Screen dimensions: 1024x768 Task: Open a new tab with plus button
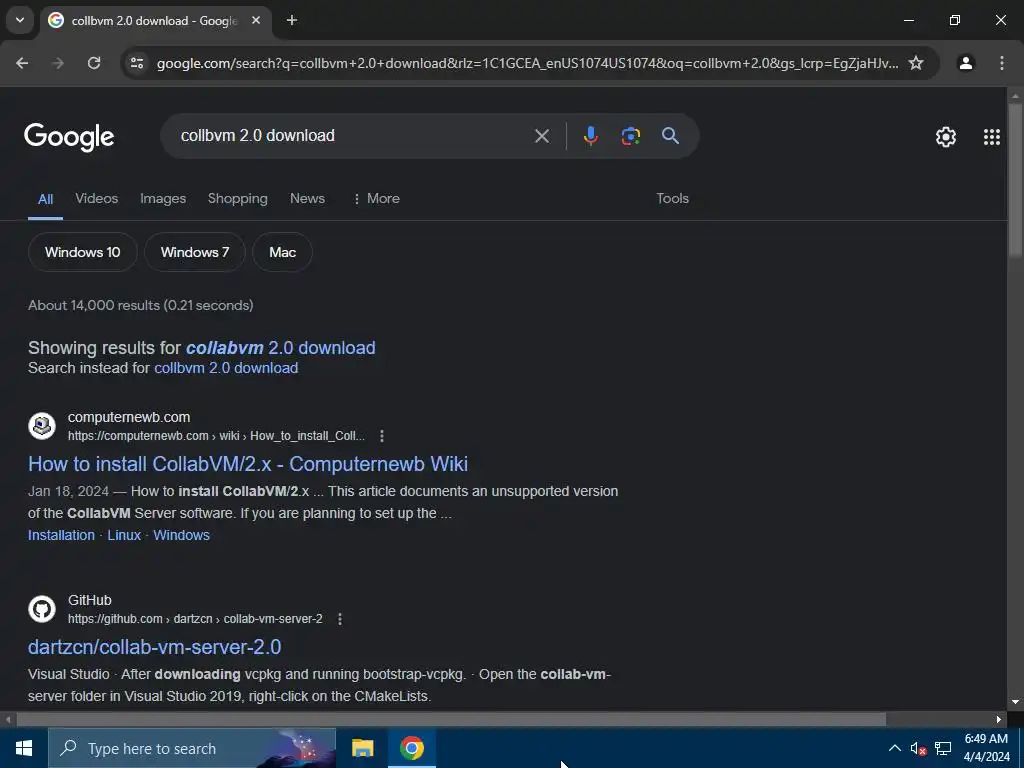pos(292,20)
